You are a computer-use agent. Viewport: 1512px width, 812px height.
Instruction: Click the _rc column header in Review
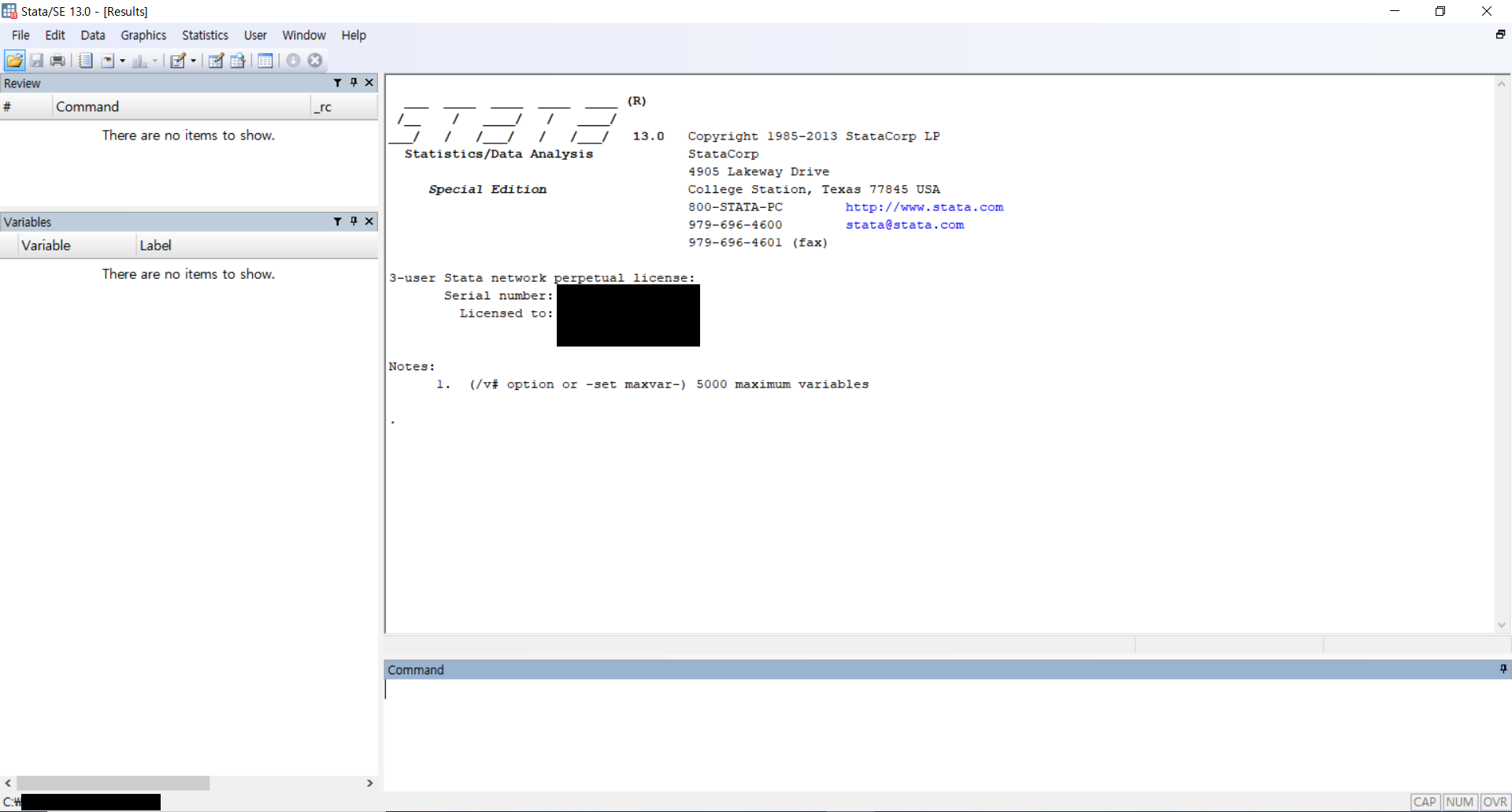pyautogui.click(x=344, y=106)
